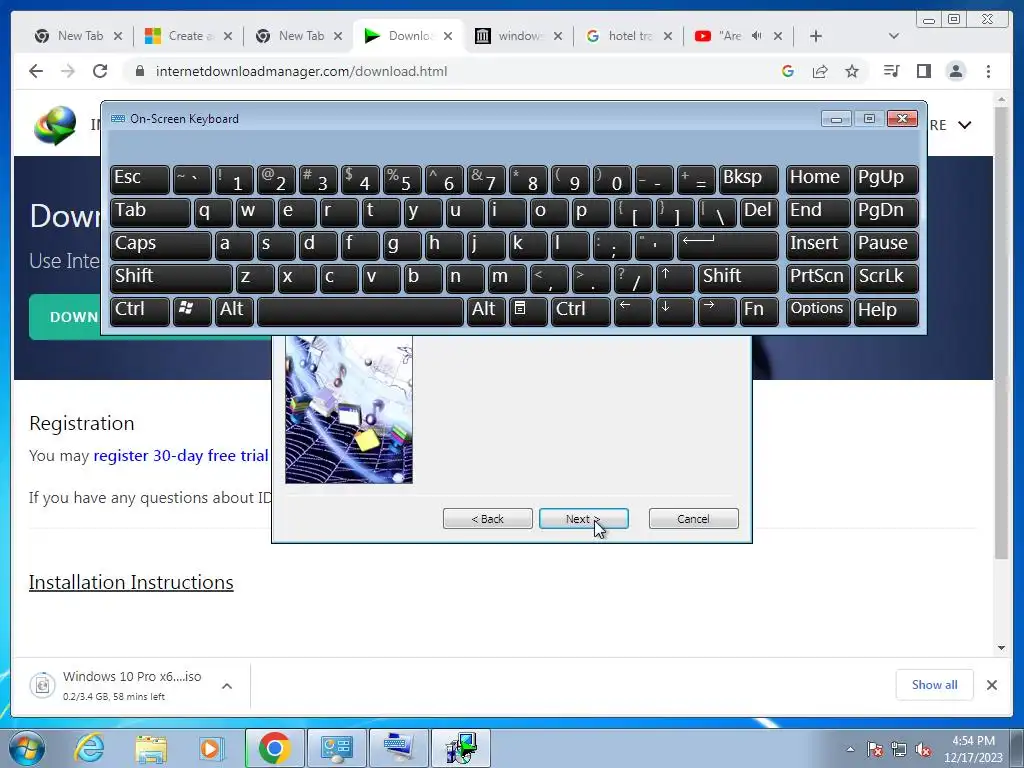Toggle ScrLk key on keyboard

pyautogui.click(x=886, y=278)
